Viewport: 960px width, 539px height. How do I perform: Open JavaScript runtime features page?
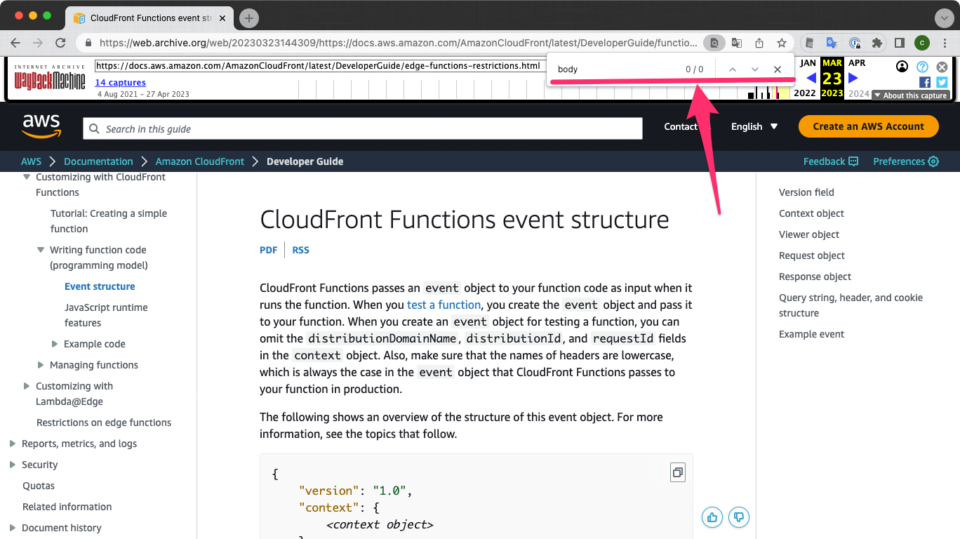coord(106,315)
